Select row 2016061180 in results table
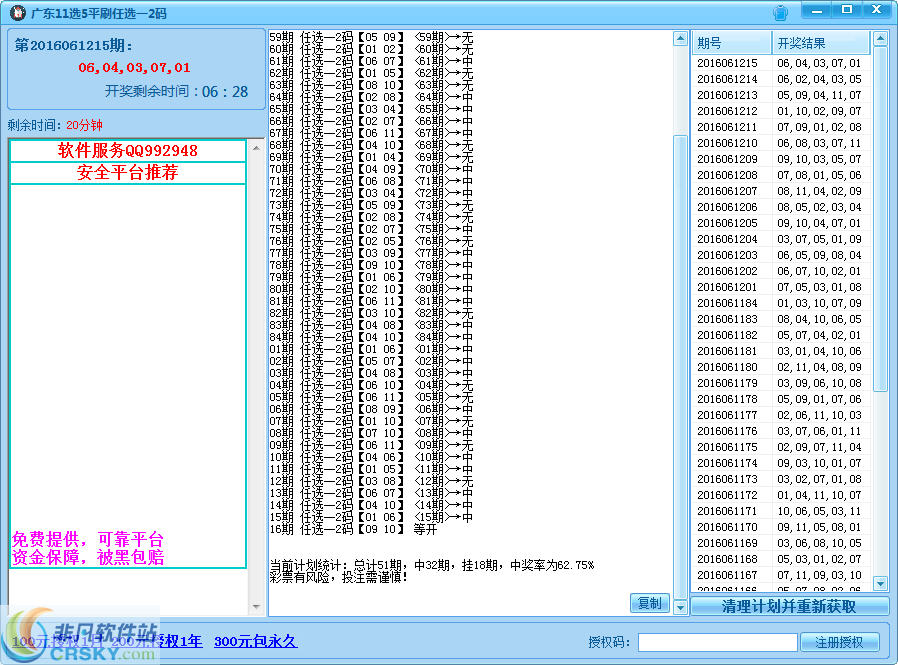898x665 pixels. (781, 367)
